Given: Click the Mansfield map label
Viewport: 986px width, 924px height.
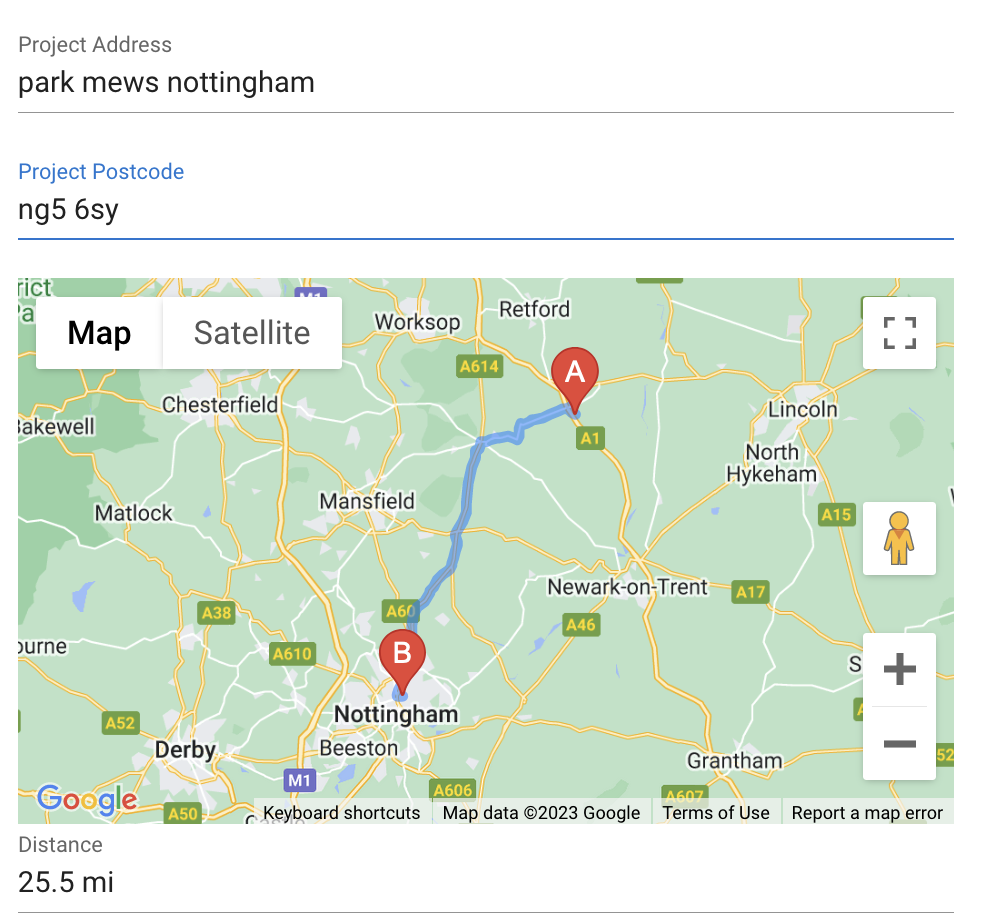Looking at the screenshot, I should pos(366,500).
